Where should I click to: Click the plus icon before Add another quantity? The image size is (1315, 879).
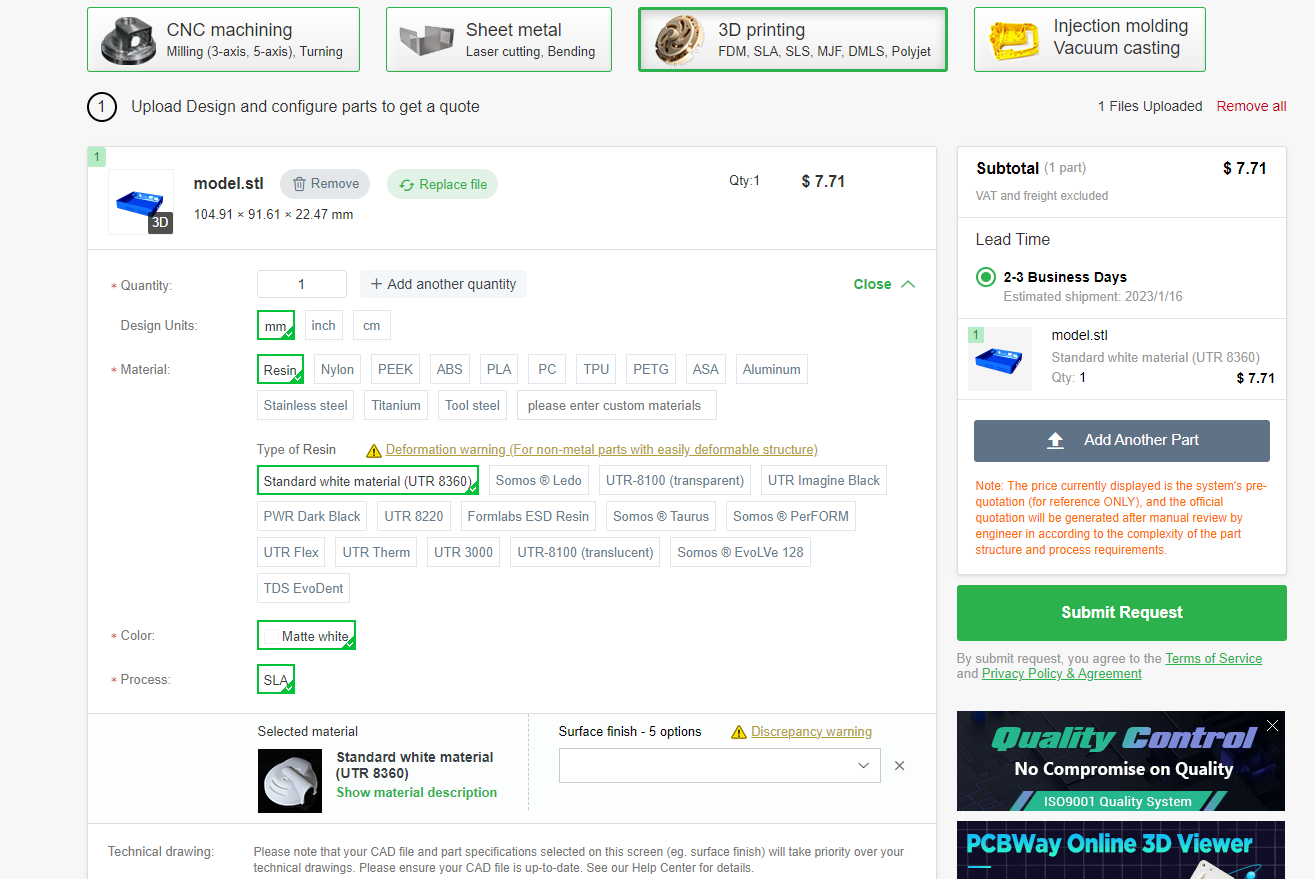pos(376,284)
